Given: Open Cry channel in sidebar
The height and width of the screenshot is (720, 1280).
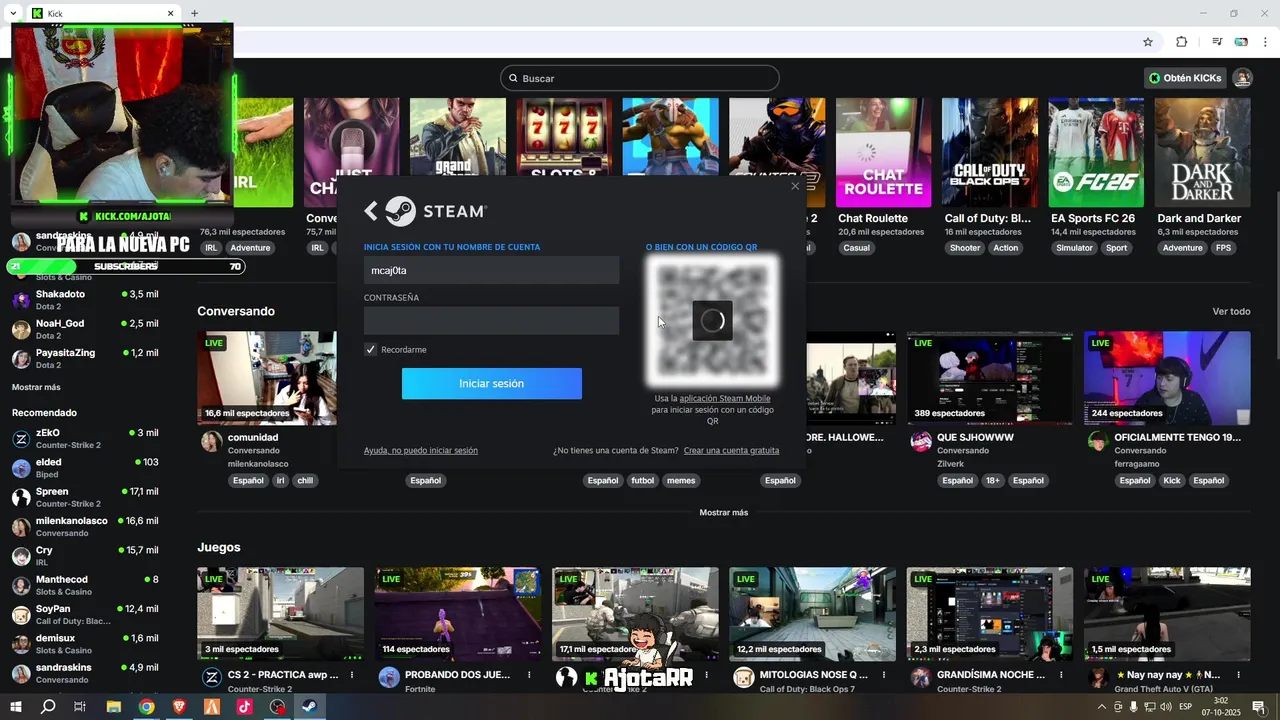Looking at the screenshot, I should tap(85, 556).
